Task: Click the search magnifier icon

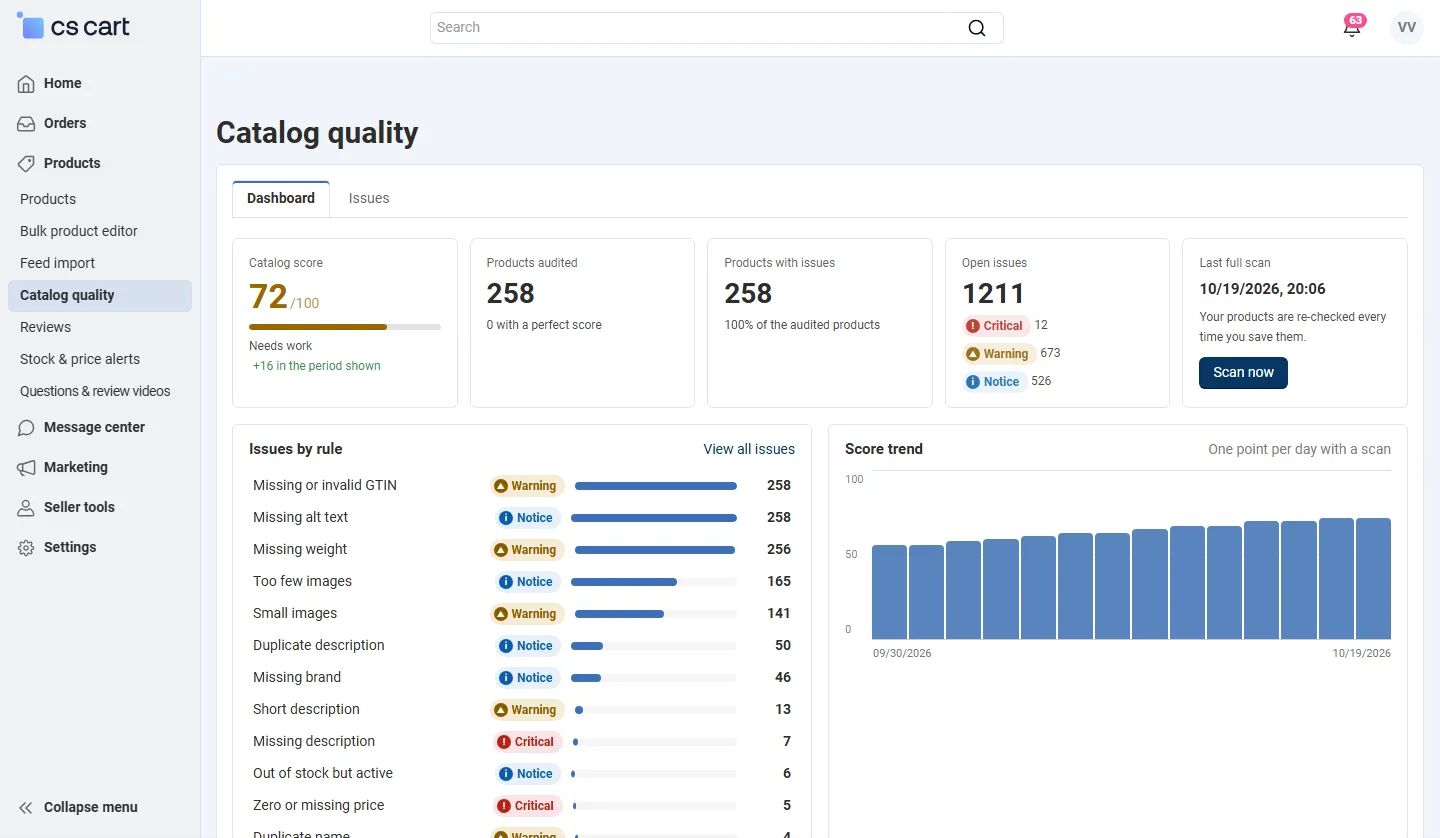Action: [x=977, y=28]
